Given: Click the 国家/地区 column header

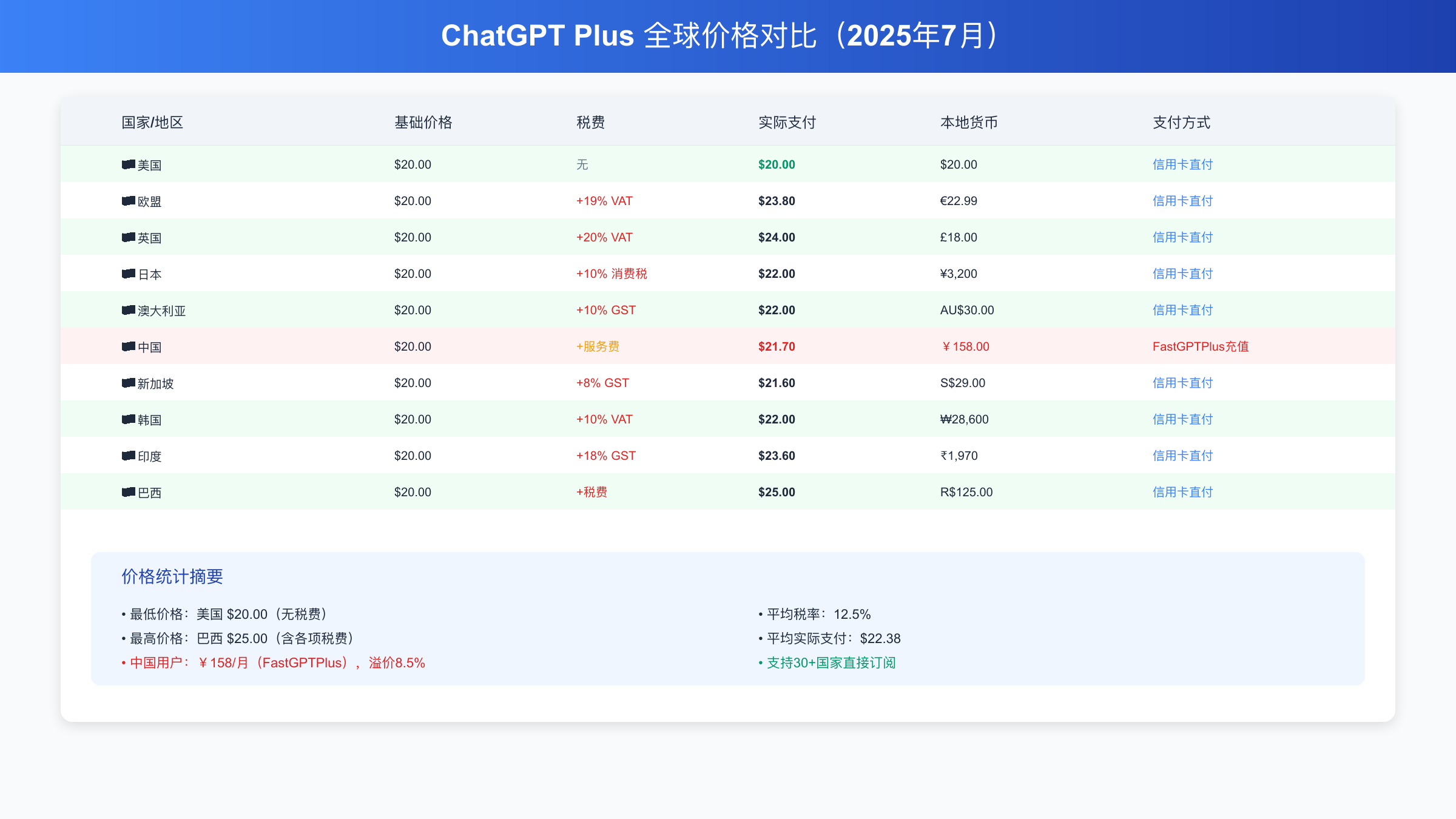Looking at the screenshot, I should point(152,123).
